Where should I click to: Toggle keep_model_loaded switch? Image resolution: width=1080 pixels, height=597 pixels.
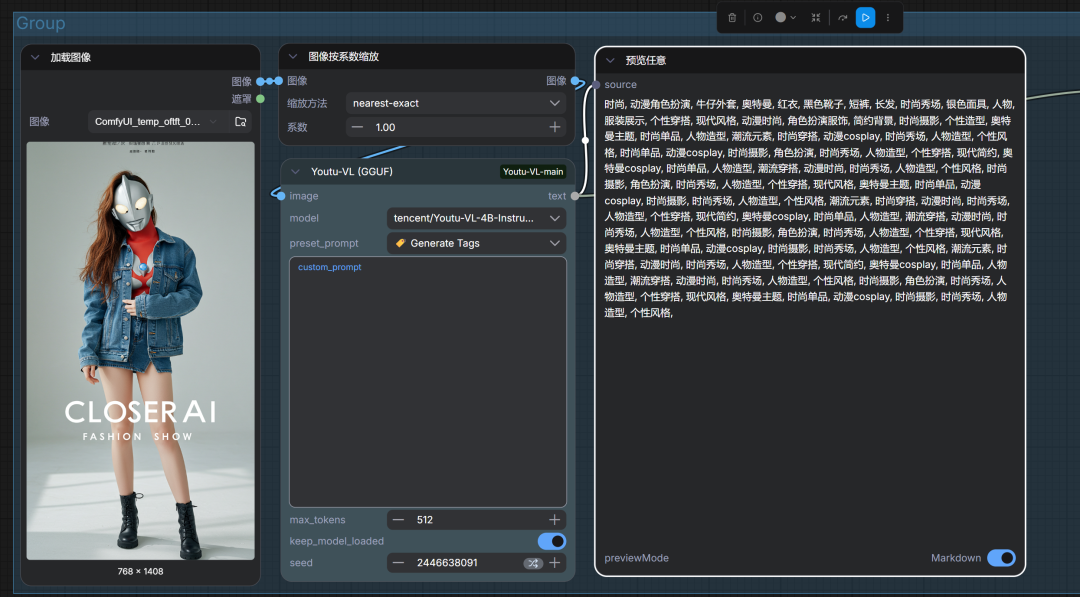tap(552, 541)
